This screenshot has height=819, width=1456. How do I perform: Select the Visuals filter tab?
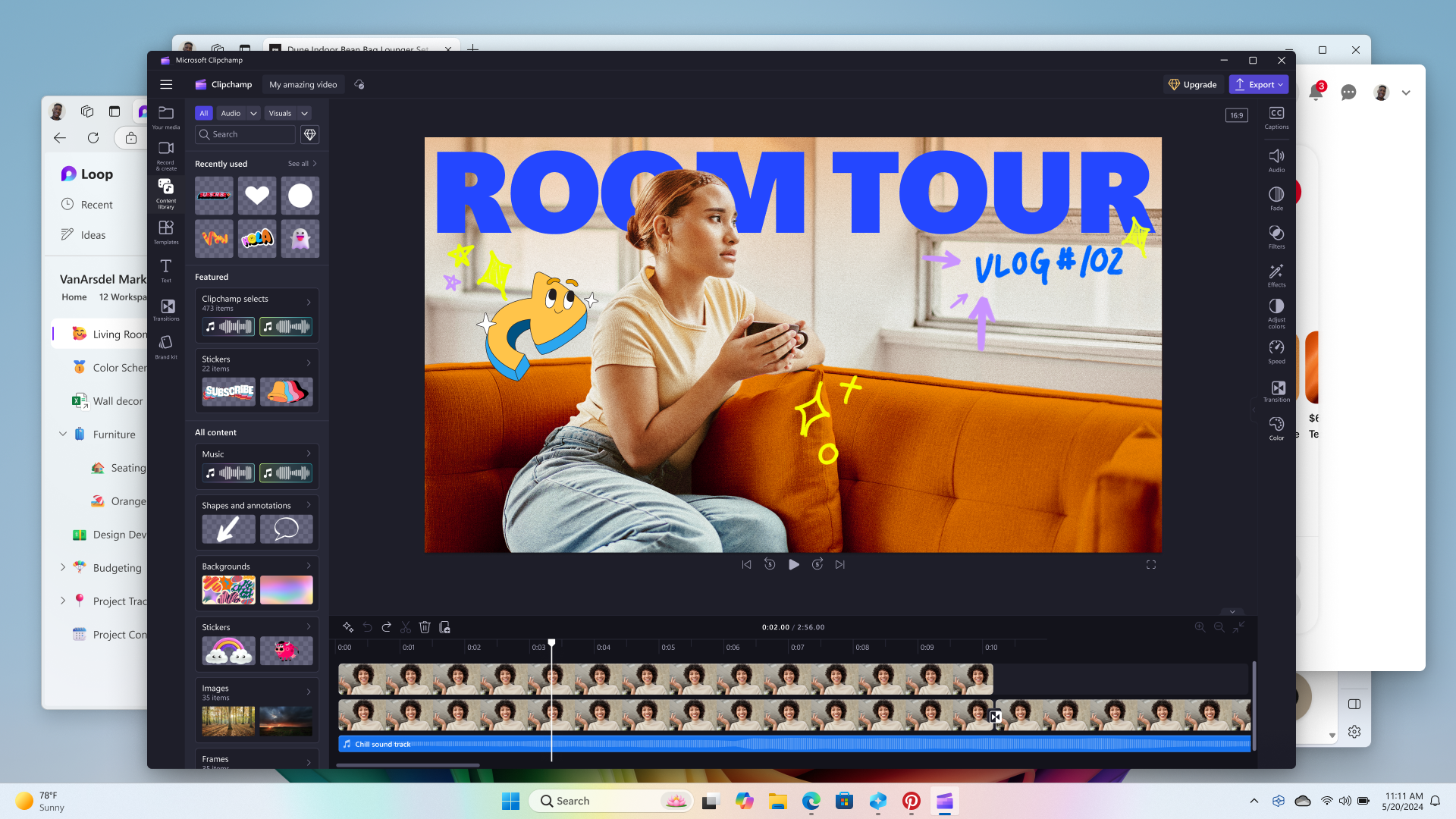click(280, 113)
